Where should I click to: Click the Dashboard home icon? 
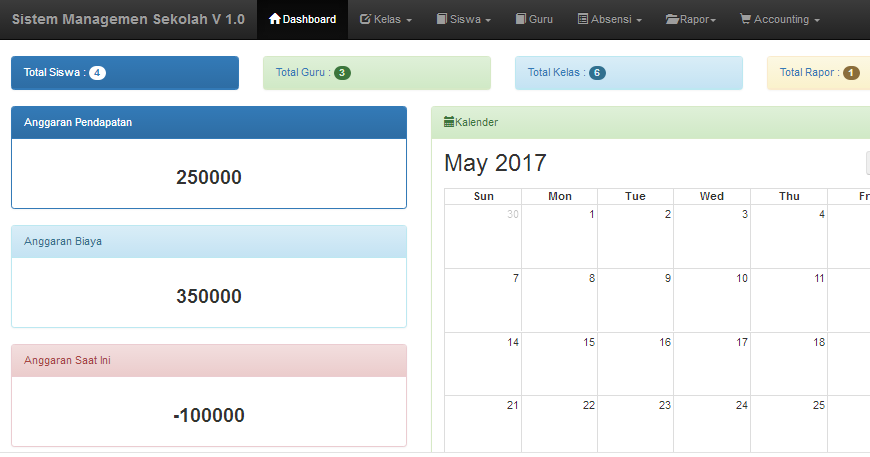pyautogui.click(x=275, y=19)
